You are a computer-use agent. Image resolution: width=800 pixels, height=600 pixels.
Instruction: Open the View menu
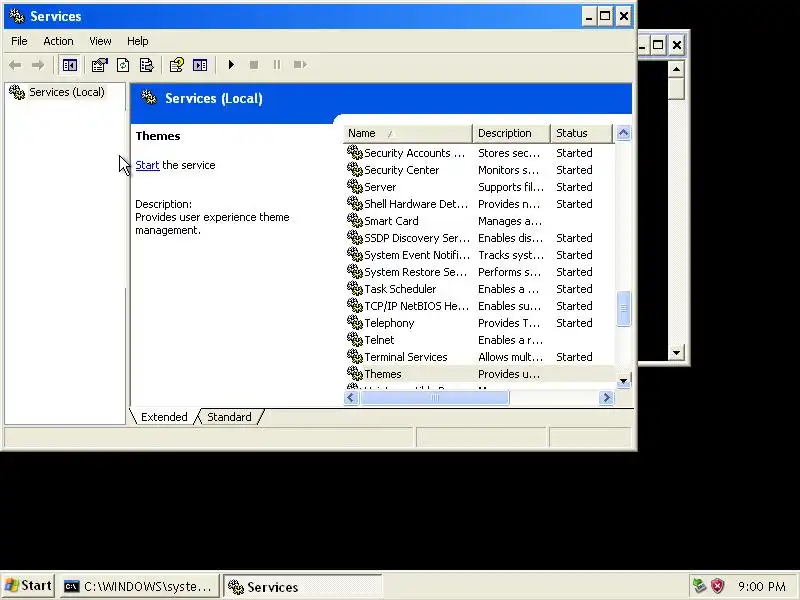[x=100, y=41]
